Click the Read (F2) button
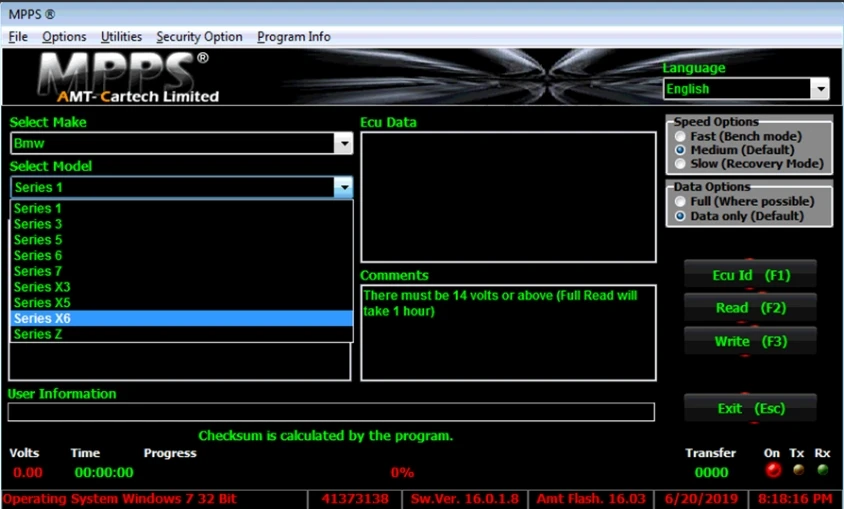Image resolution: width=844 pixels, height=509 pixels. 750,308
